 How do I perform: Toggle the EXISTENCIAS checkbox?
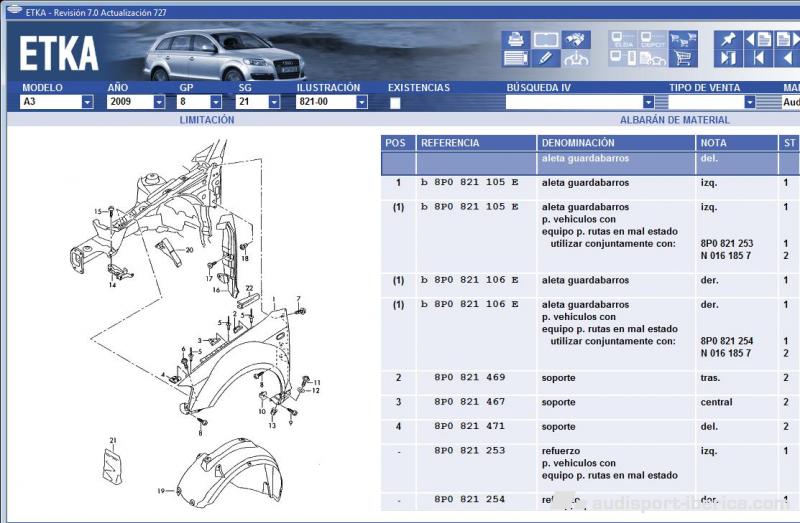(x=395, y=102)
